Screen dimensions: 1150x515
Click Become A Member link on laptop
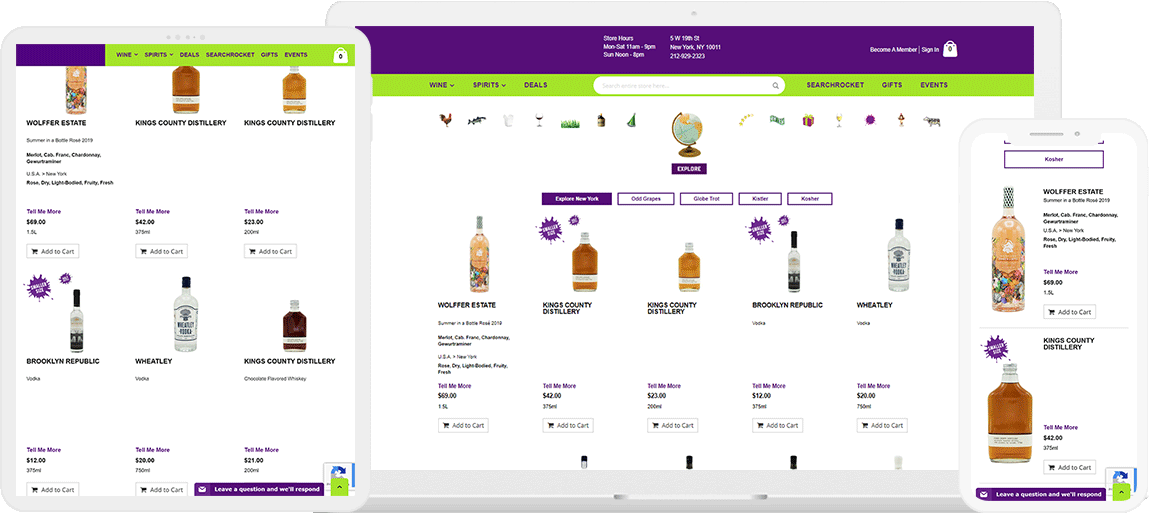pos(893,50)
